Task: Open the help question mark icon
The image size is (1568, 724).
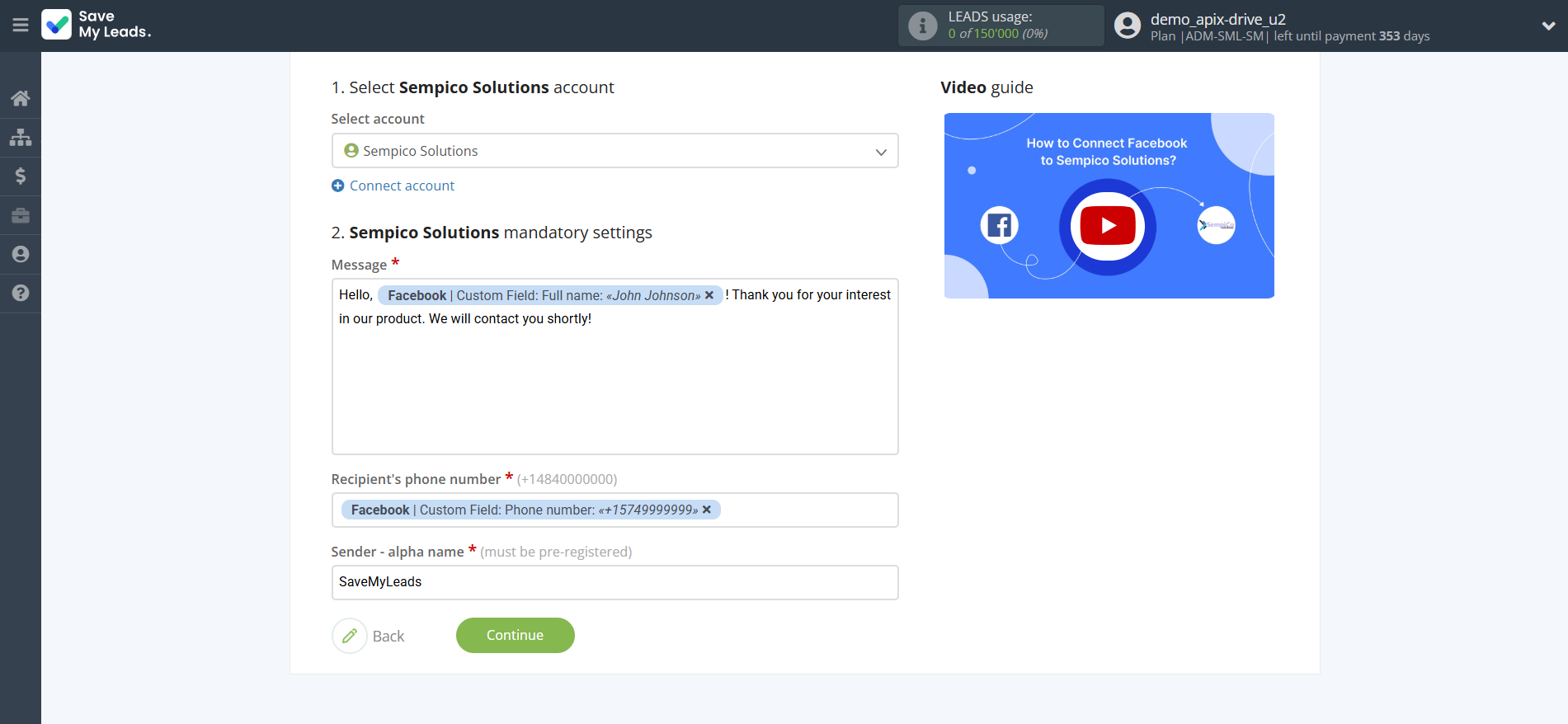Action: (x=21, y=293)
